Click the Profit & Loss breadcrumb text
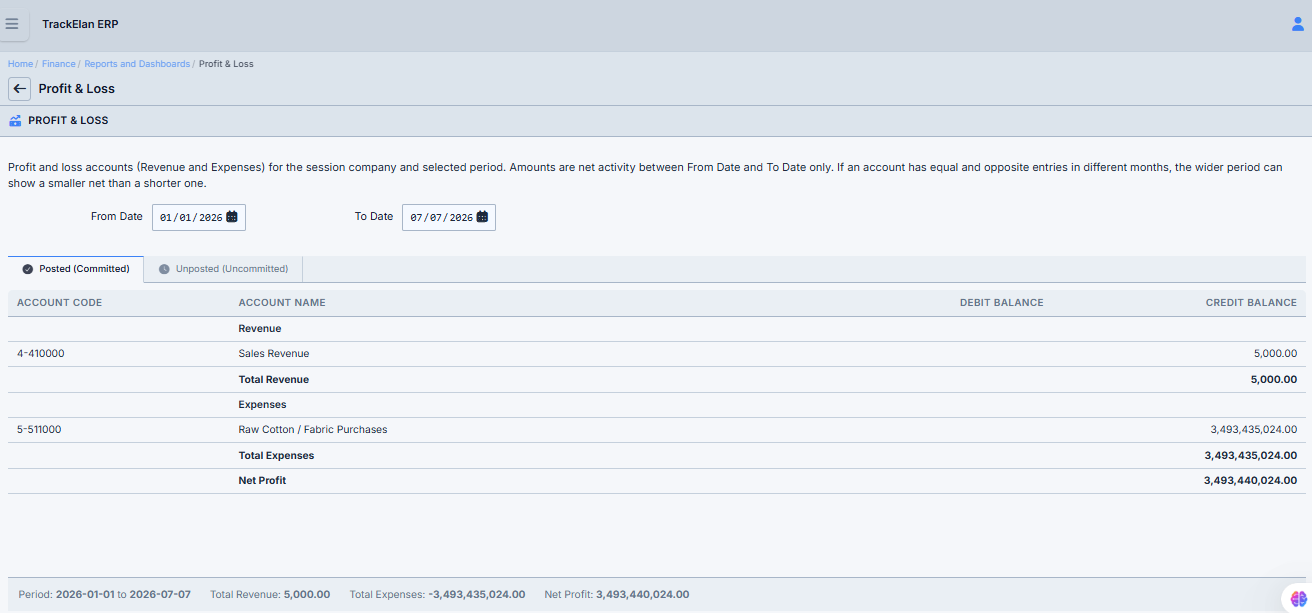Viewport: 1312px width, 613px height. (226, 64)
